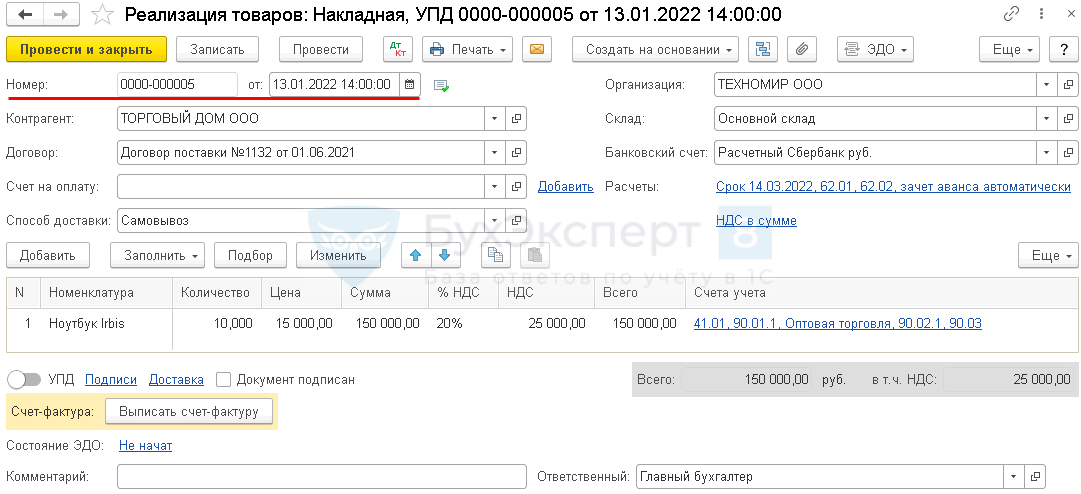Open Создать на основании menu
The width and height of the screenshot is (1081, 494).
[x=655, y=49]
